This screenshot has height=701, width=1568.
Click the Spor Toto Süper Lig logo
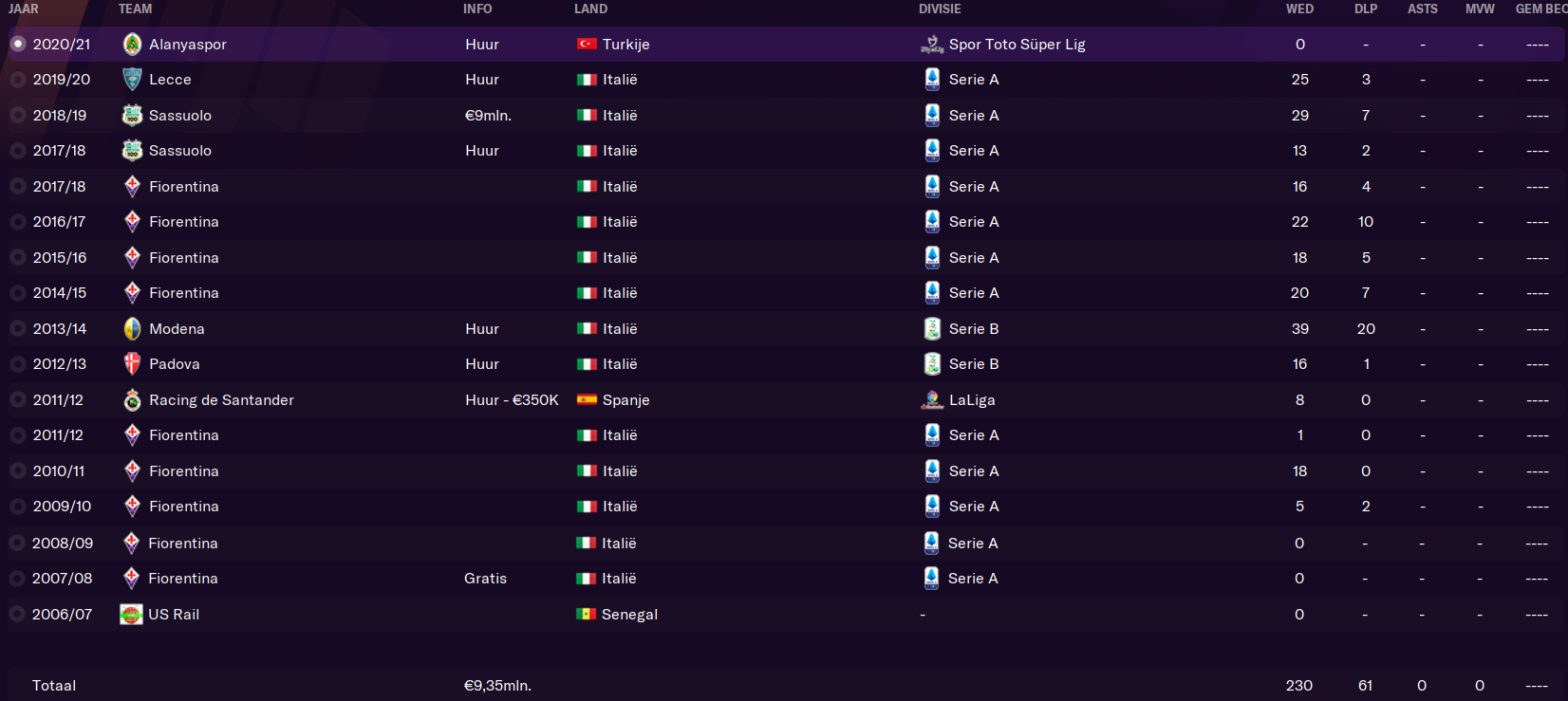(932, 44)
